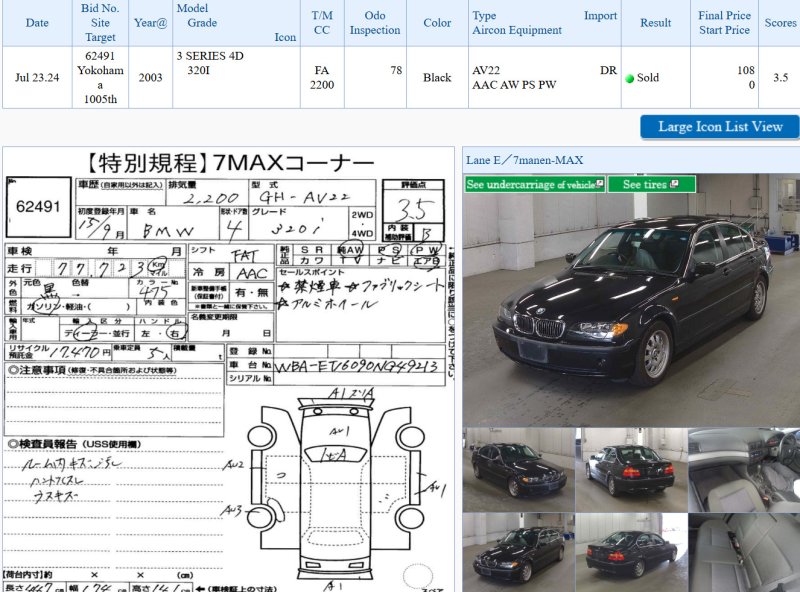This screenshot has width=800, height=592.
Task: Click the score value 3.5 in table
Action: (x=781, y=78)
